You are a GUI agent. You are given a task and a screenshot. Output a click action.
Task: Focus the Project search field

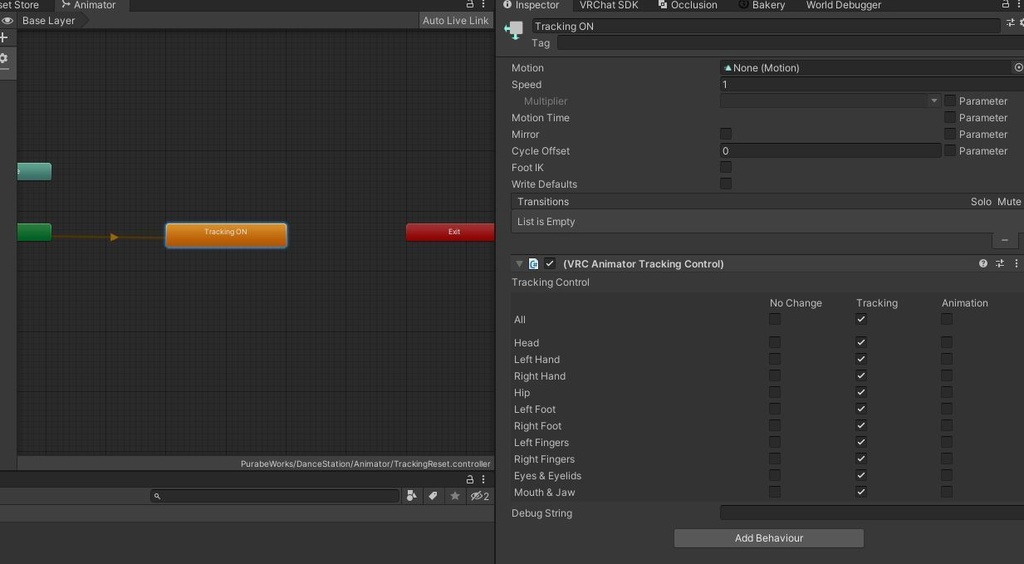(275, 496)
